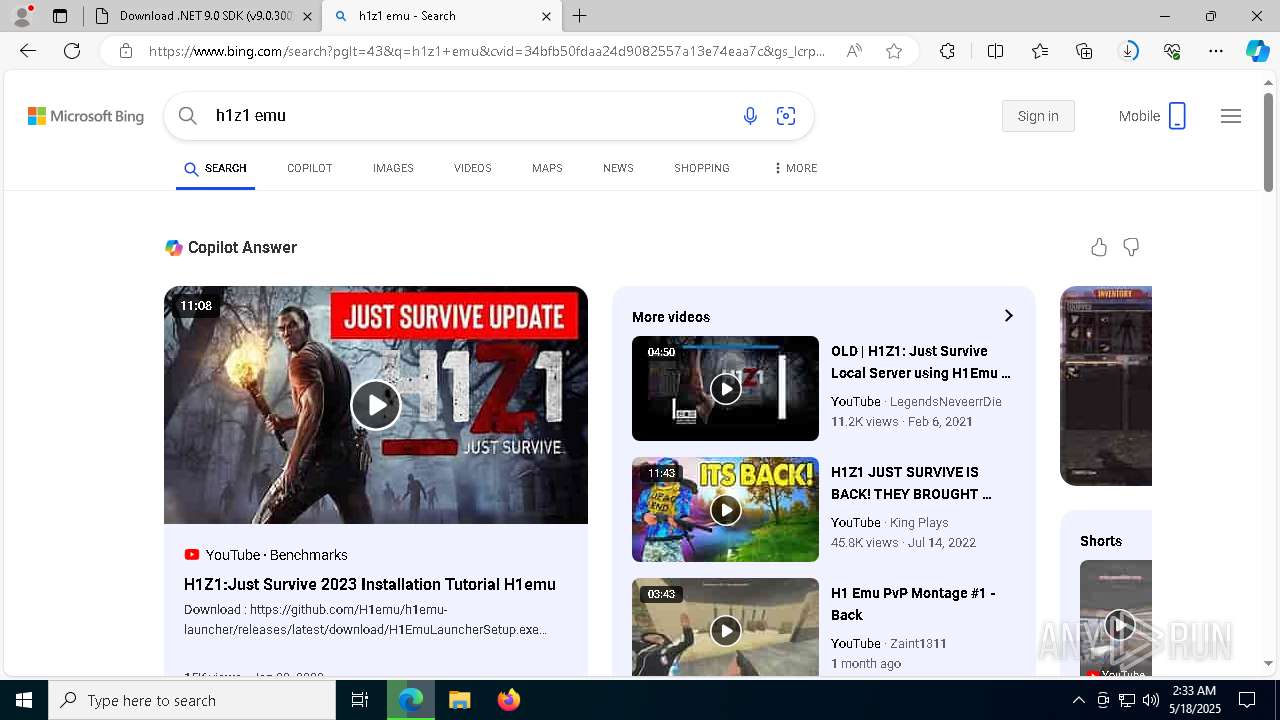
Task: Launch Firefox from taskbar
Action: [x=509, y=700]
